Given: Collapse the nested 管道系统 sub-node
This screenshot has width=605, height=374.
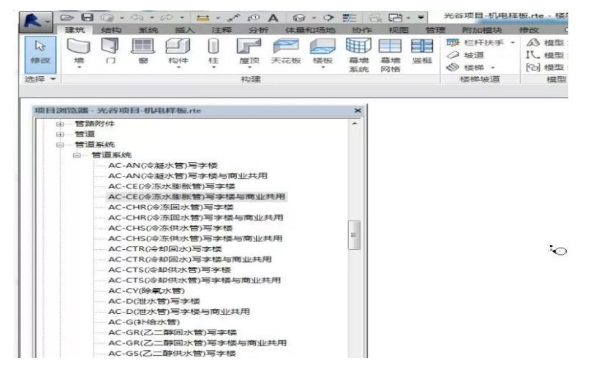Looking at the screenshot, I should 77,155.
